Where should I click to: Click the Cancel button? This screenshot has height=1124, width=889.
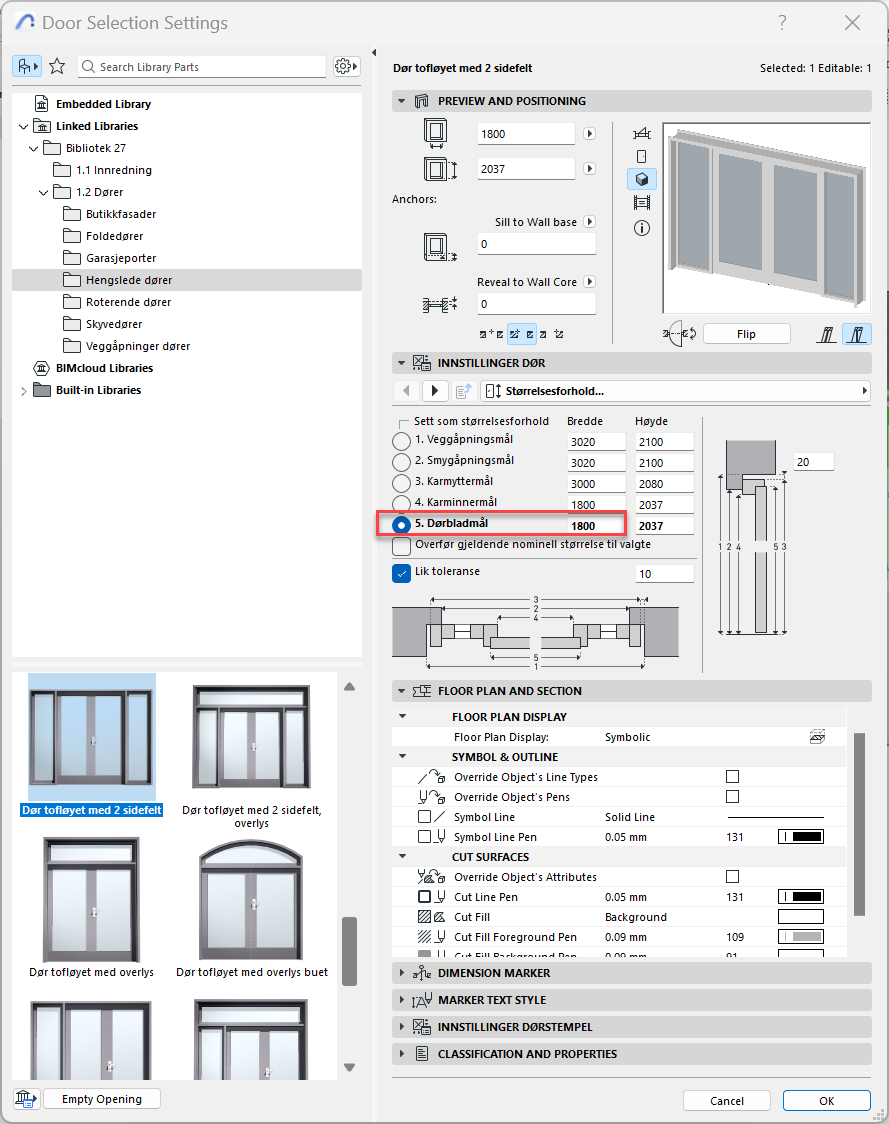727,1100
